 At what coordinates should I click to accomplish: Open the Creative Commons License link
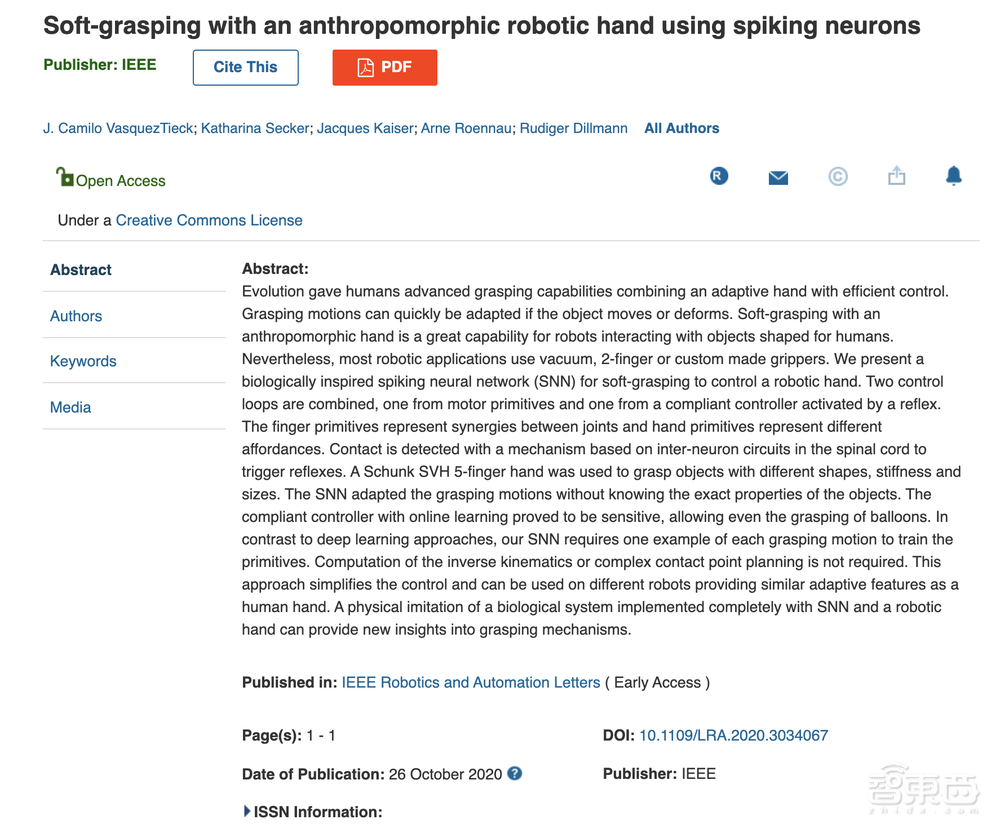209,220
